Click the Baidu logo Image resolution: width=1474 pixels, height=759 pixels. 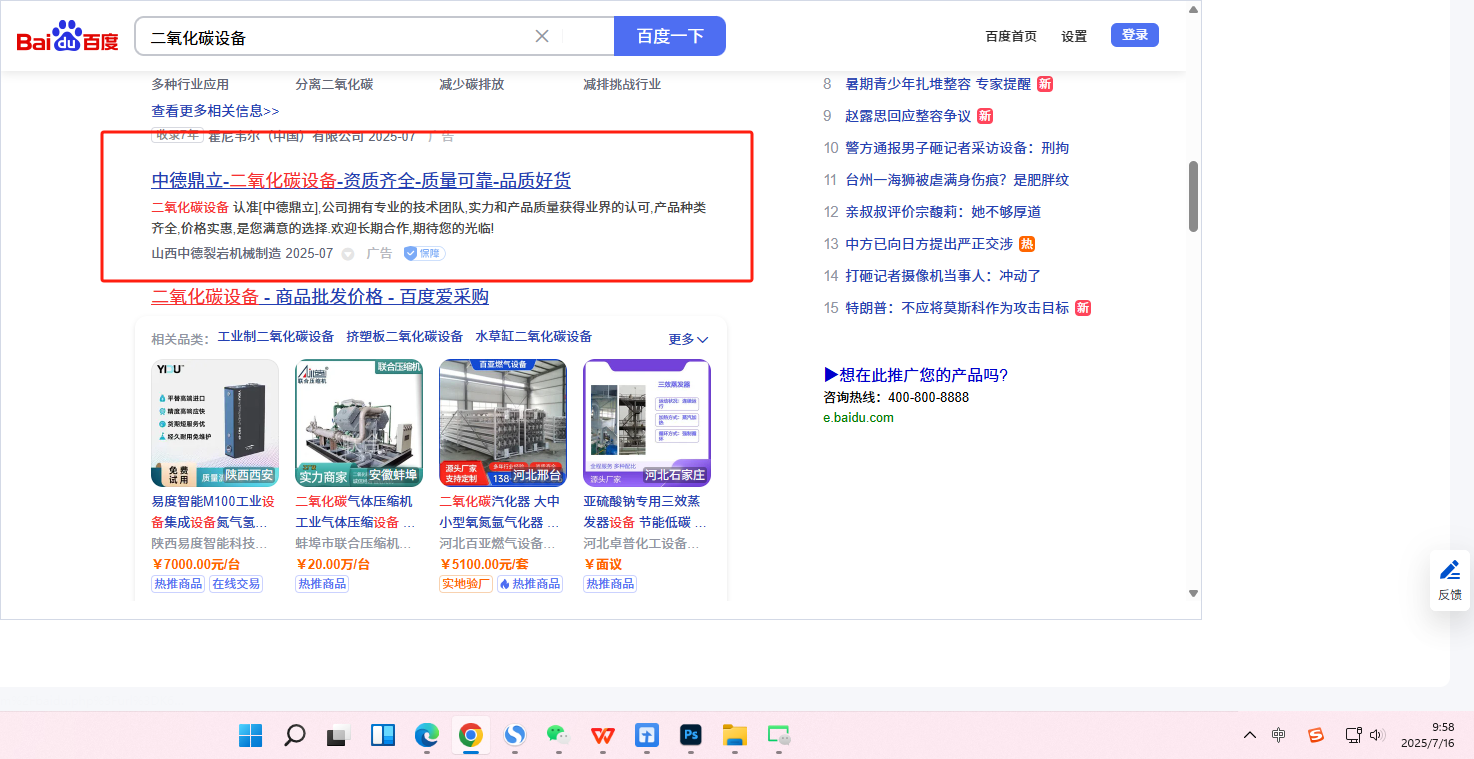click(67, 37)
